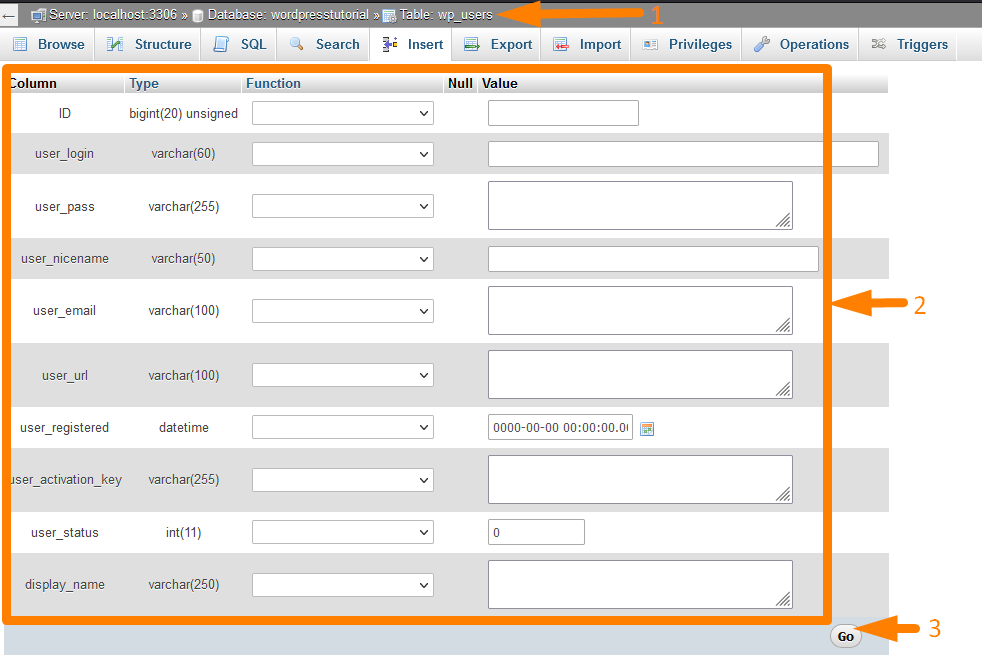Screen dimensions: 982x672
Task: Click the Function column header
Action: 273,83
